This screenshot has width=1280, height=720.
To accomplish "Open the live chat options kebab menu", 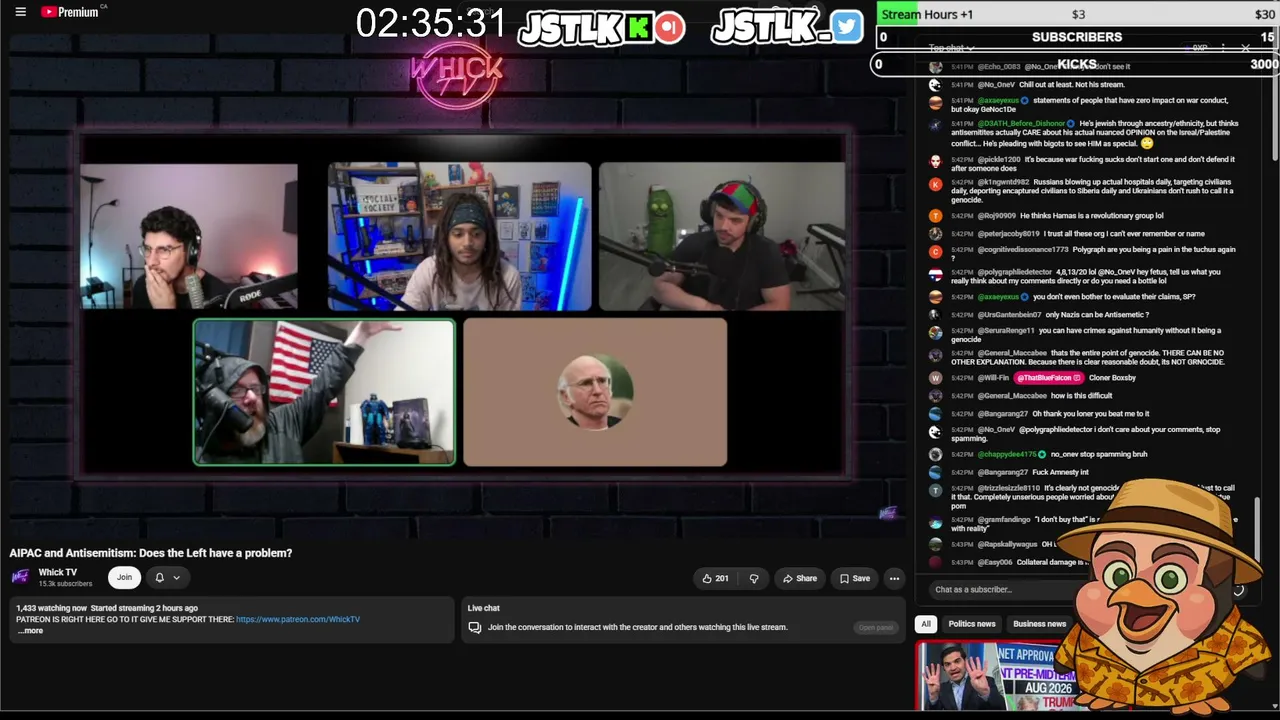I will click(1222, 48).
